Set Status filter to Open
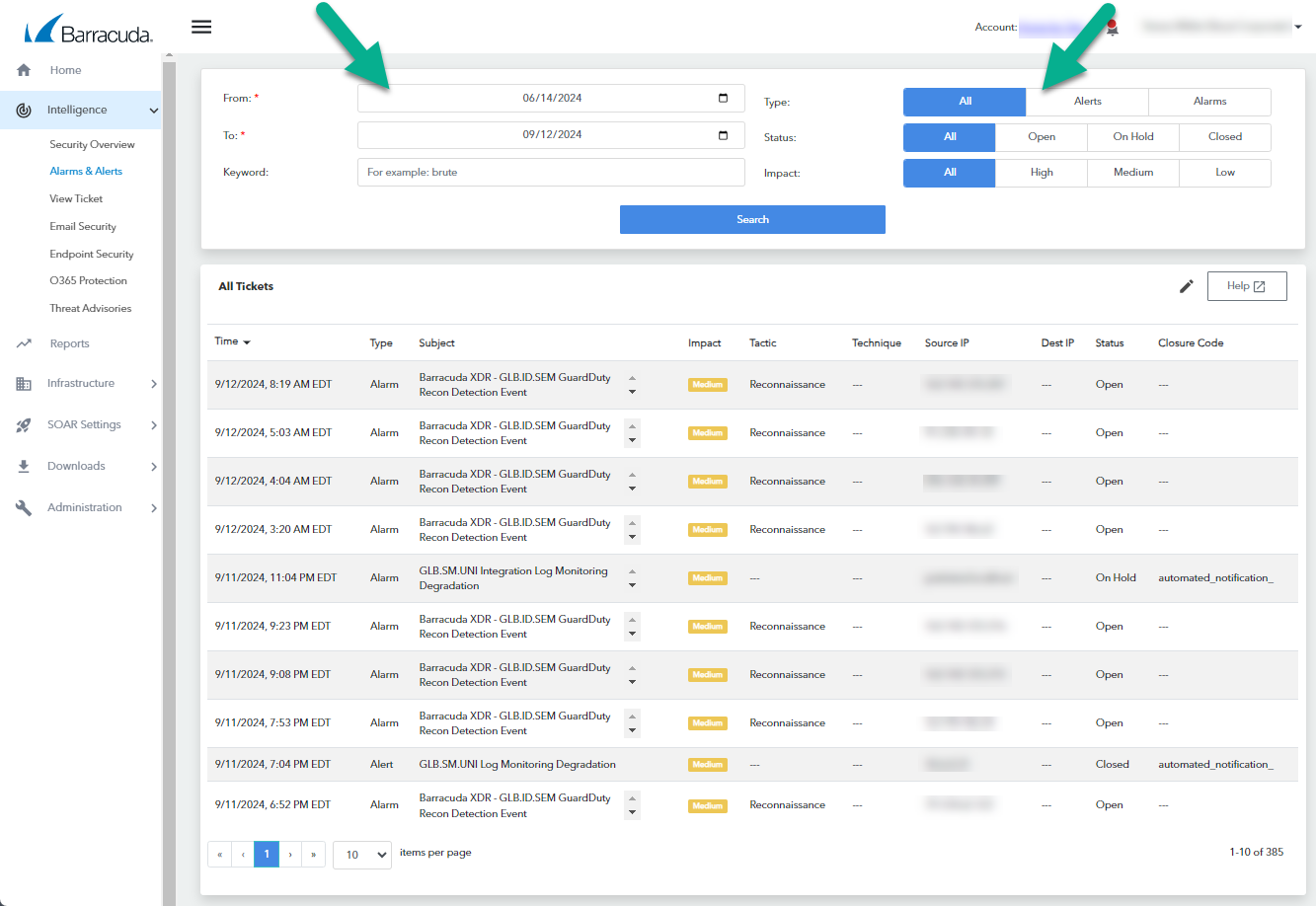This screenshot has height=906, width=1316. pyautogui.click(x=1042, y=137)
